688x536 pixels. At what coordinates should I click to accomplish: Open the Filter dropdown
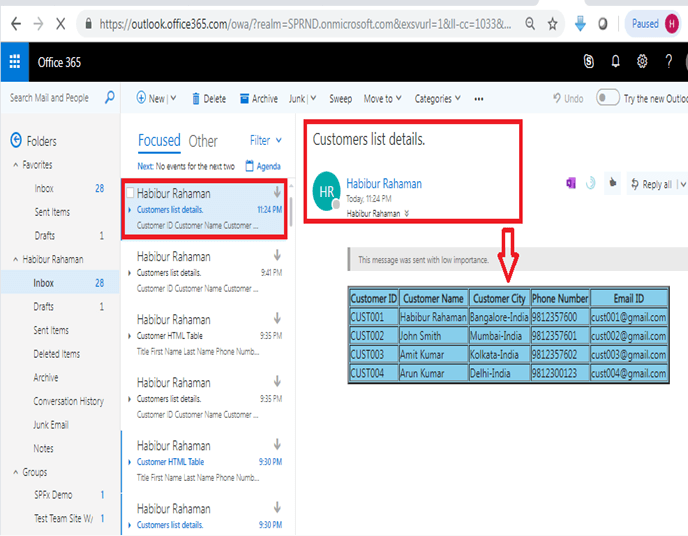(x=265, y=140)
